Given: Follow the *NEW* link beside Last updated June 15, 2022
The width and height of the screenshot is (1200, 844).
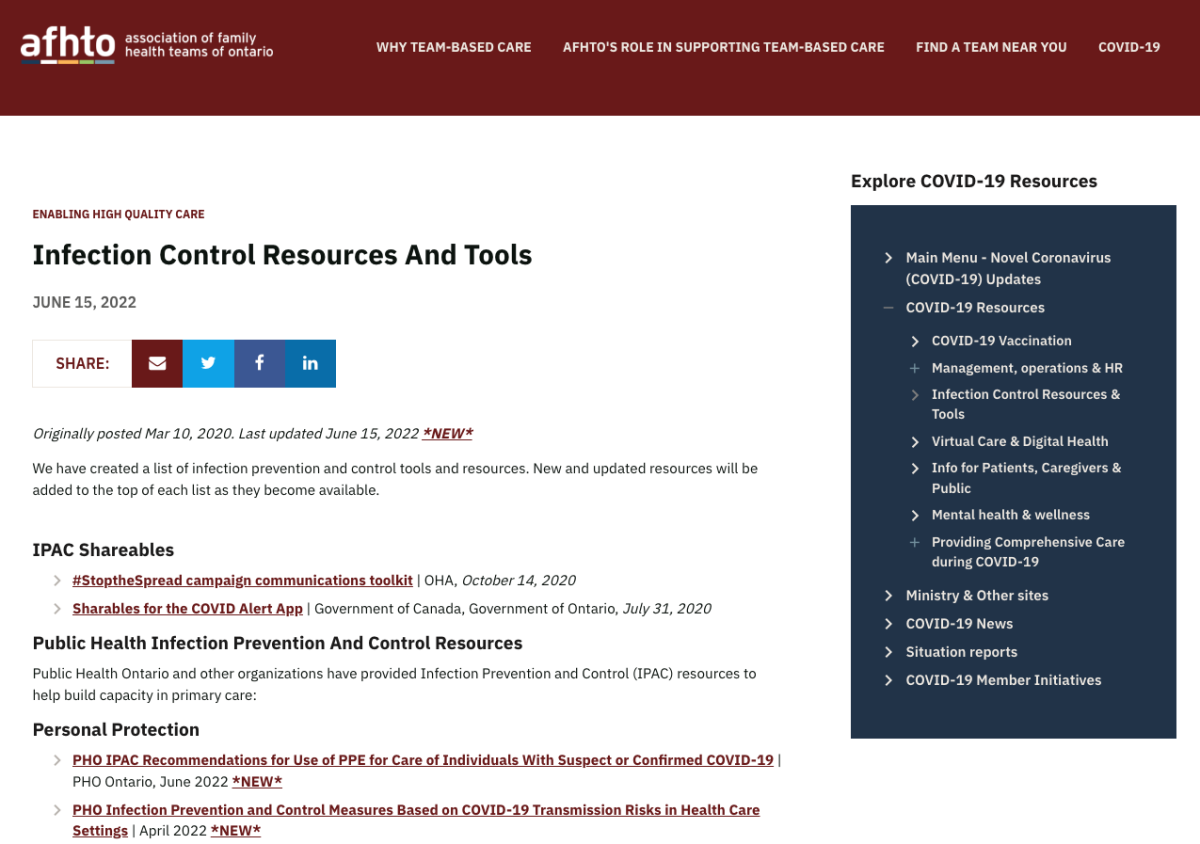Looking at the screenshot, I should [448, 433].
